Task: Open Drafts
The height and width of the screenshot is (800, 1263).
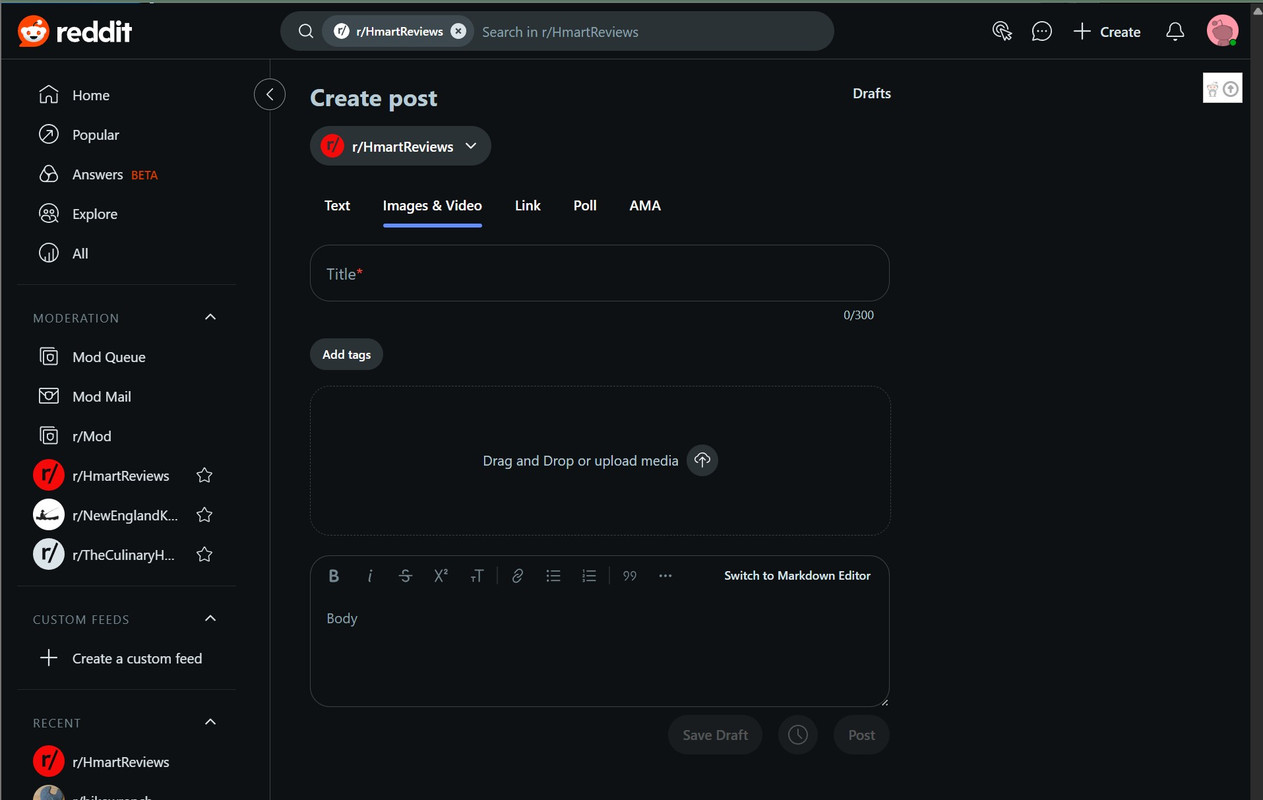Action: (x=871, y=93)
